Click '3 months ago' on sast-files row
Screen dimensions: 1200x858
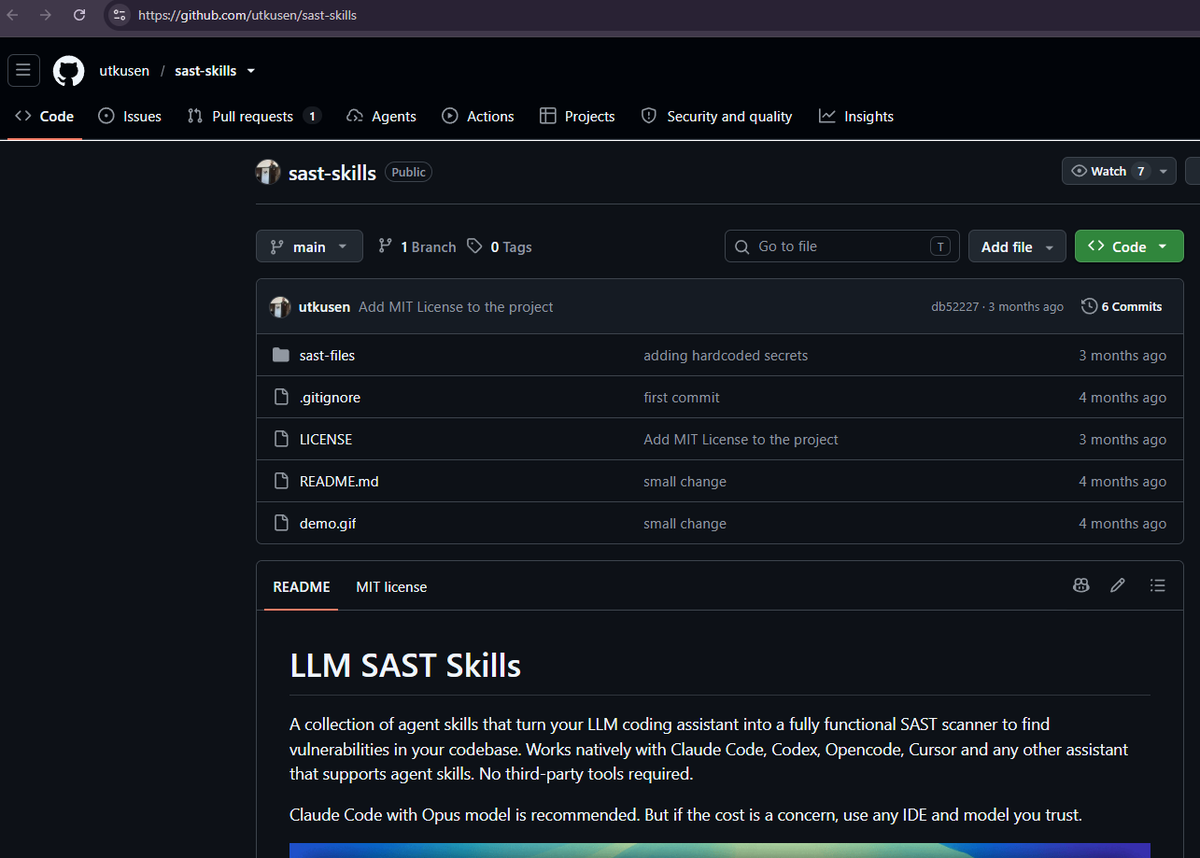1122,355
